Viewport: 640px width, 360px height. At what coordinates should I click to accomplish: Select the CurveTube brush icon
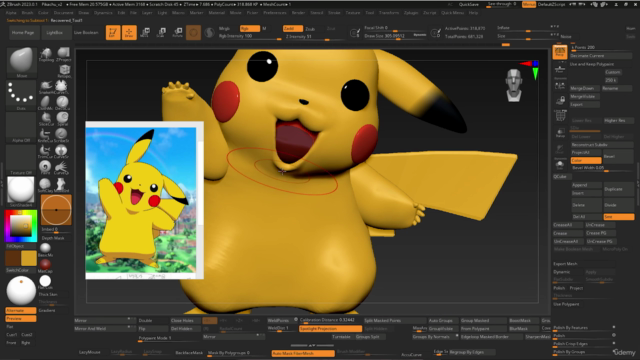click(62, 87)
